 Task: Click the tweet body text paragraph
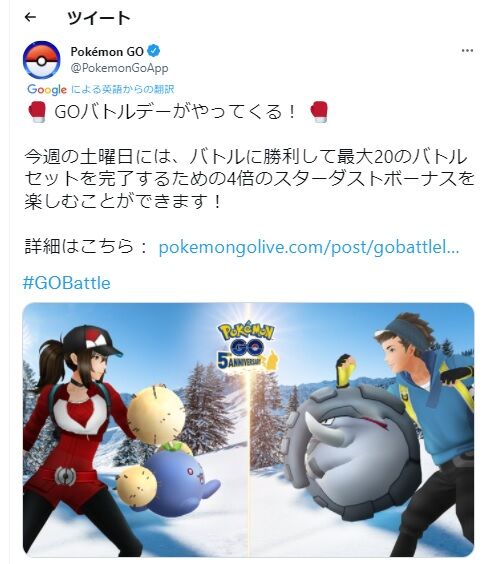[x=250, y=179]
